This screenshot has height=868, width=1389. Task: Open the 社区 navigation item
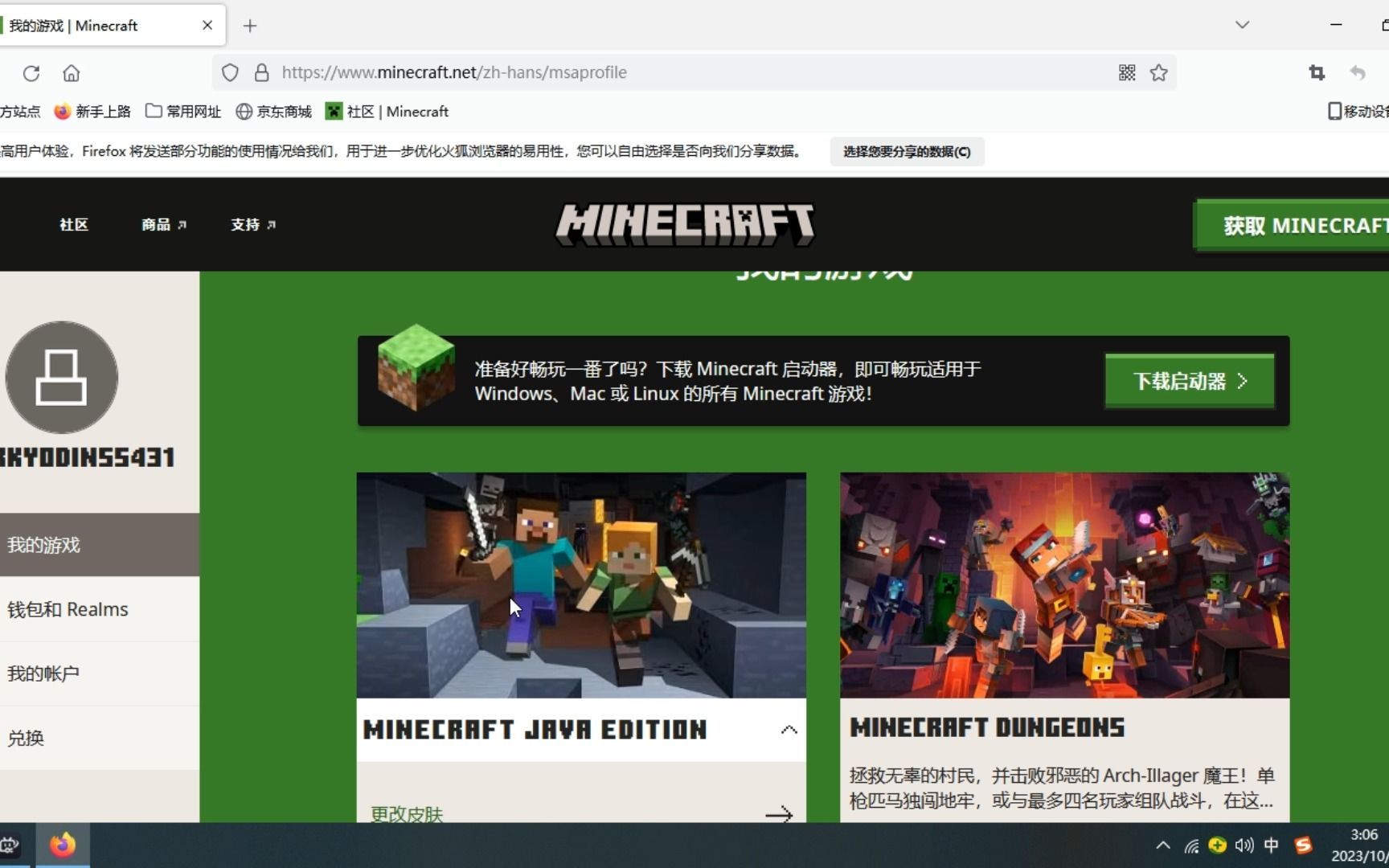[x=74, y=225]
